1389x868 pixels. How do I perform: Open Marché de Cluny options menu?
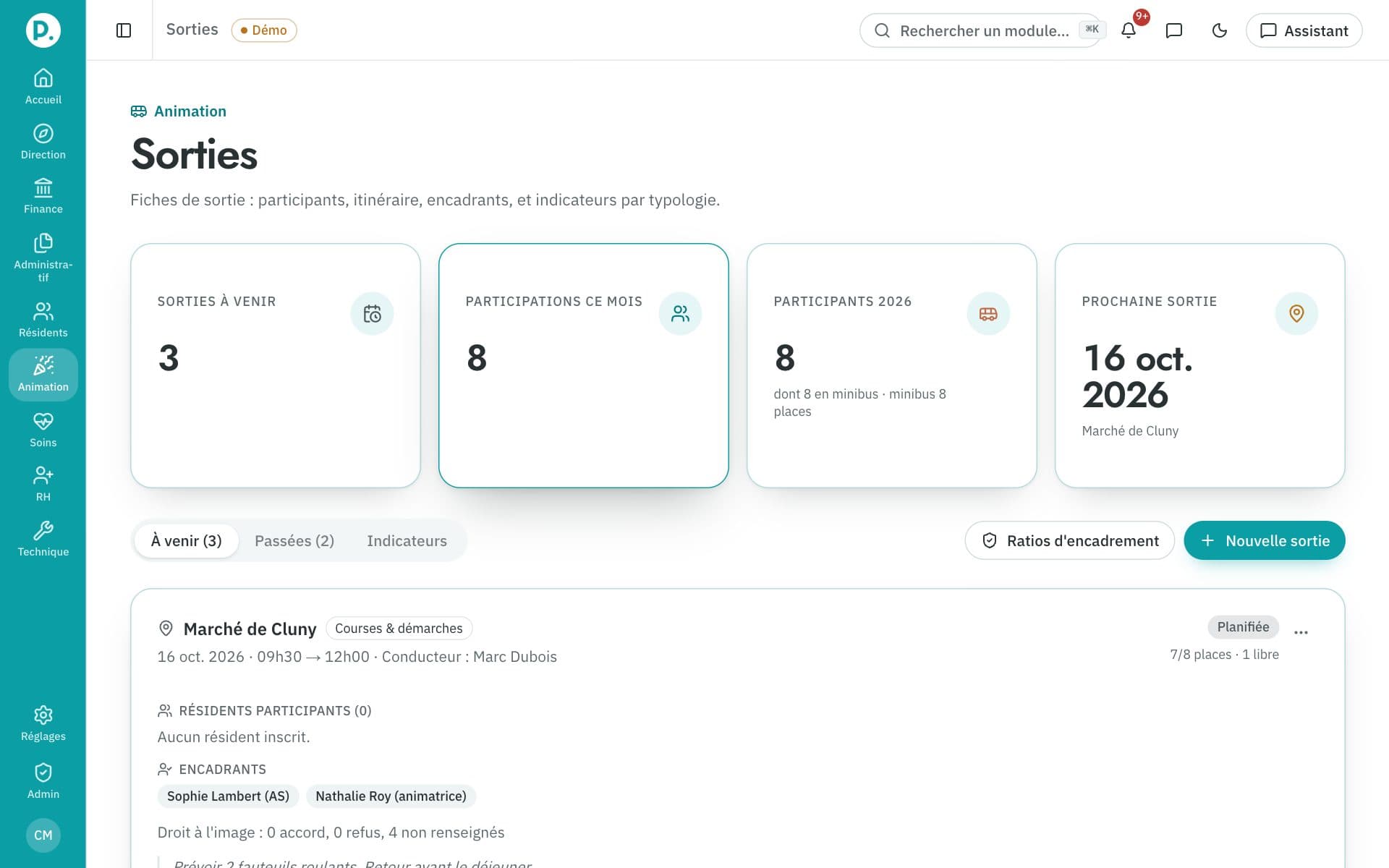click(1301, 632)
